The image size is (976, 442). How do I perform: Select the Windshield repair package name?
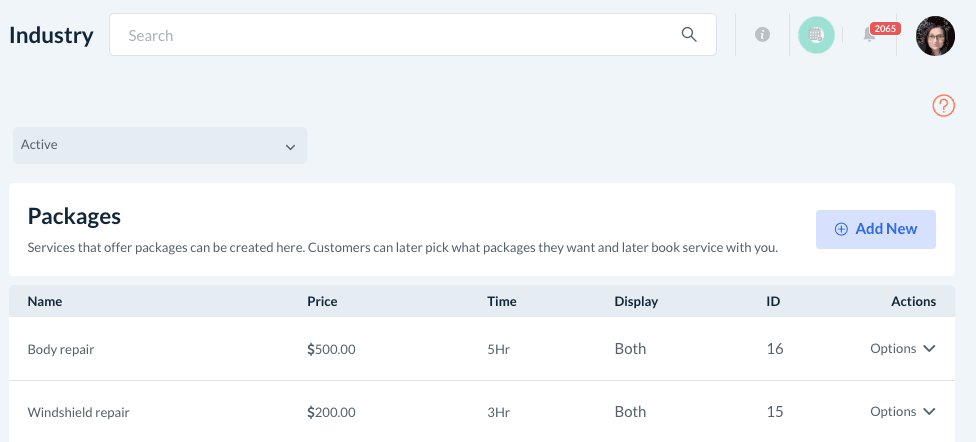pos(78,412)
